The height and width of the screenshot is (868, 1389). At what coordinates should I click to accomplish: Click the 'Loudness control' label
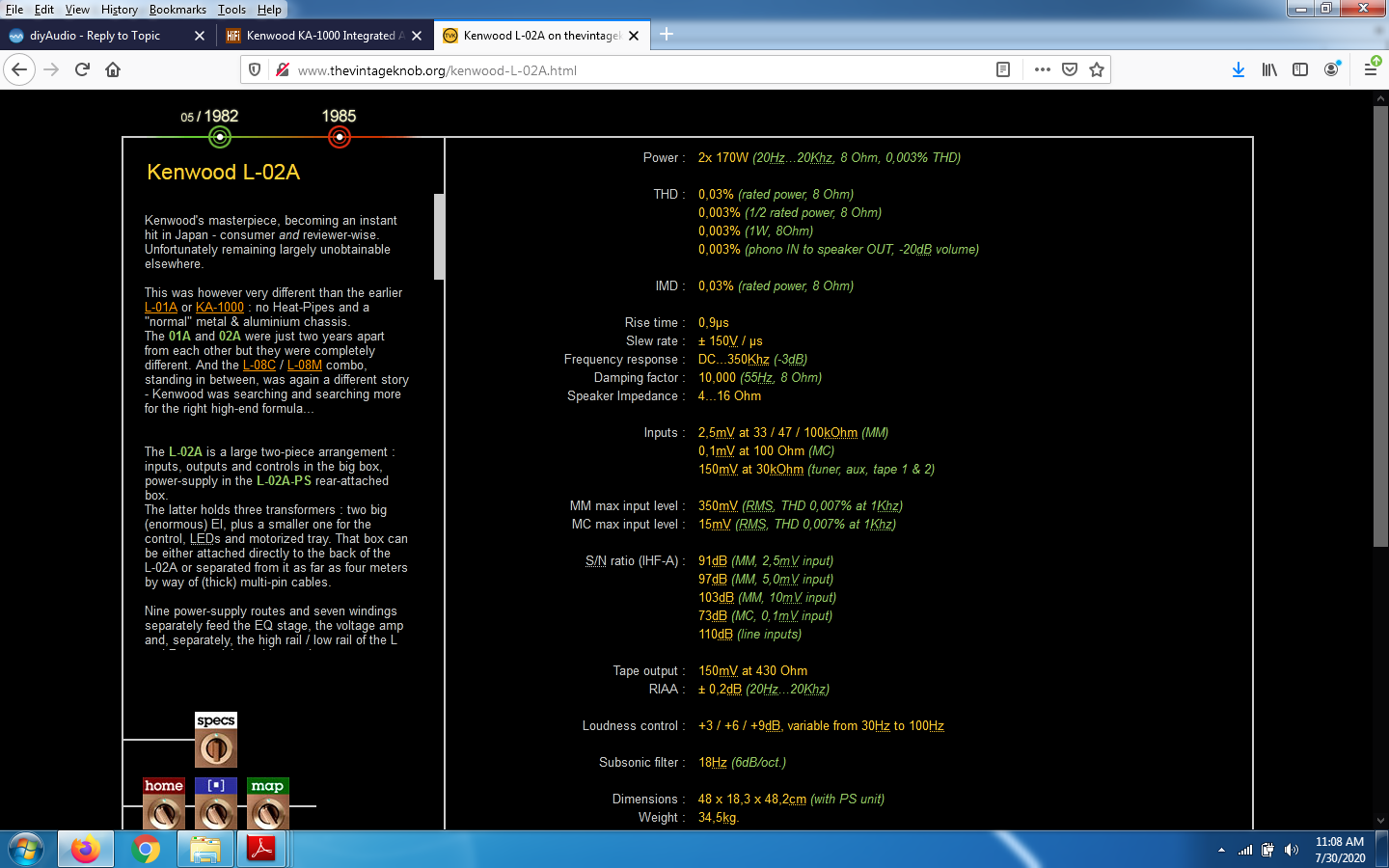pyautogui.click(x=634, y=726)
